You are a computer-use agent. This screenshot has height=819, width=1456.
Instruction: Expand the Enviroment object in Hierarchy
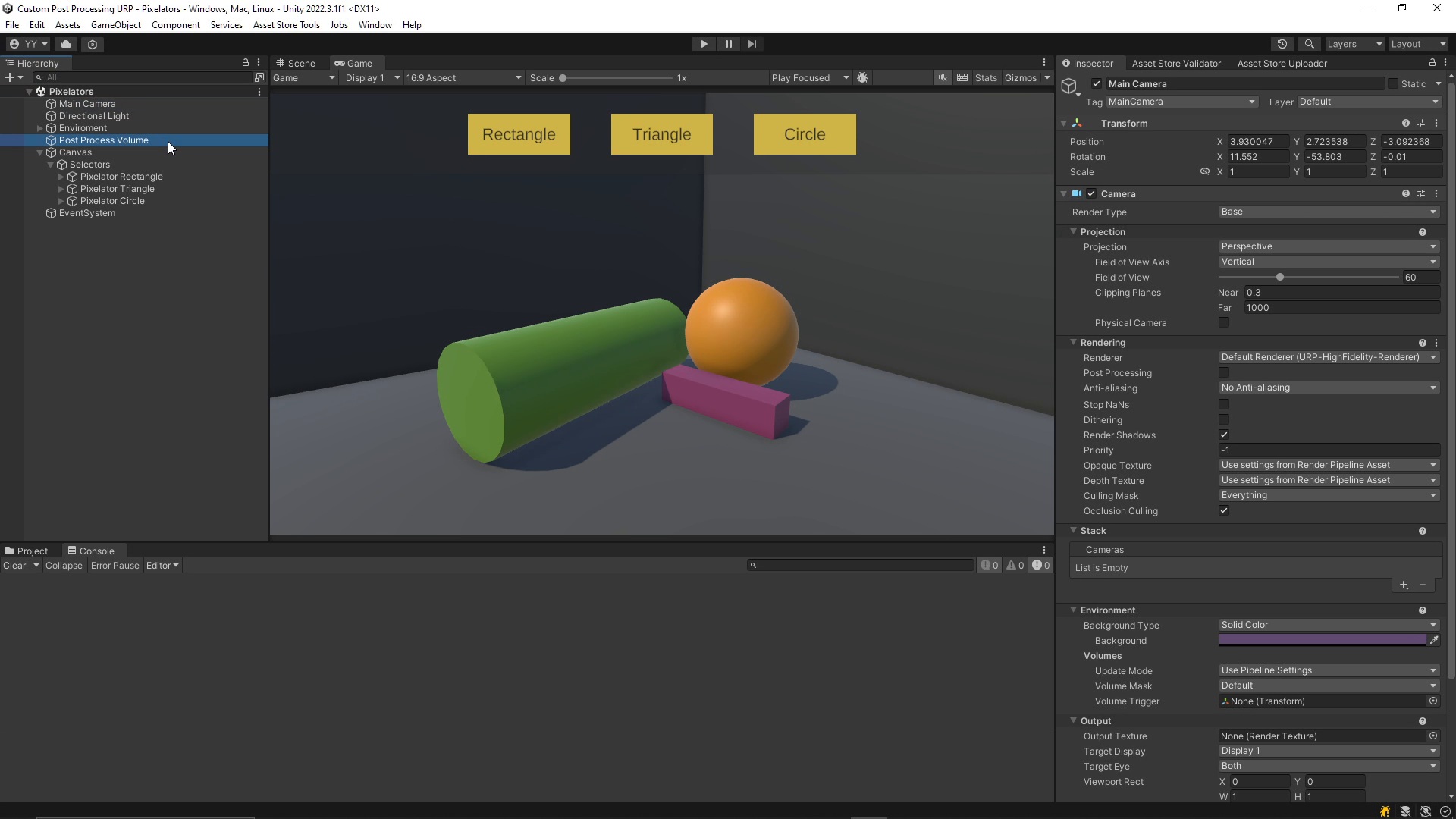[x=40, y=128]
